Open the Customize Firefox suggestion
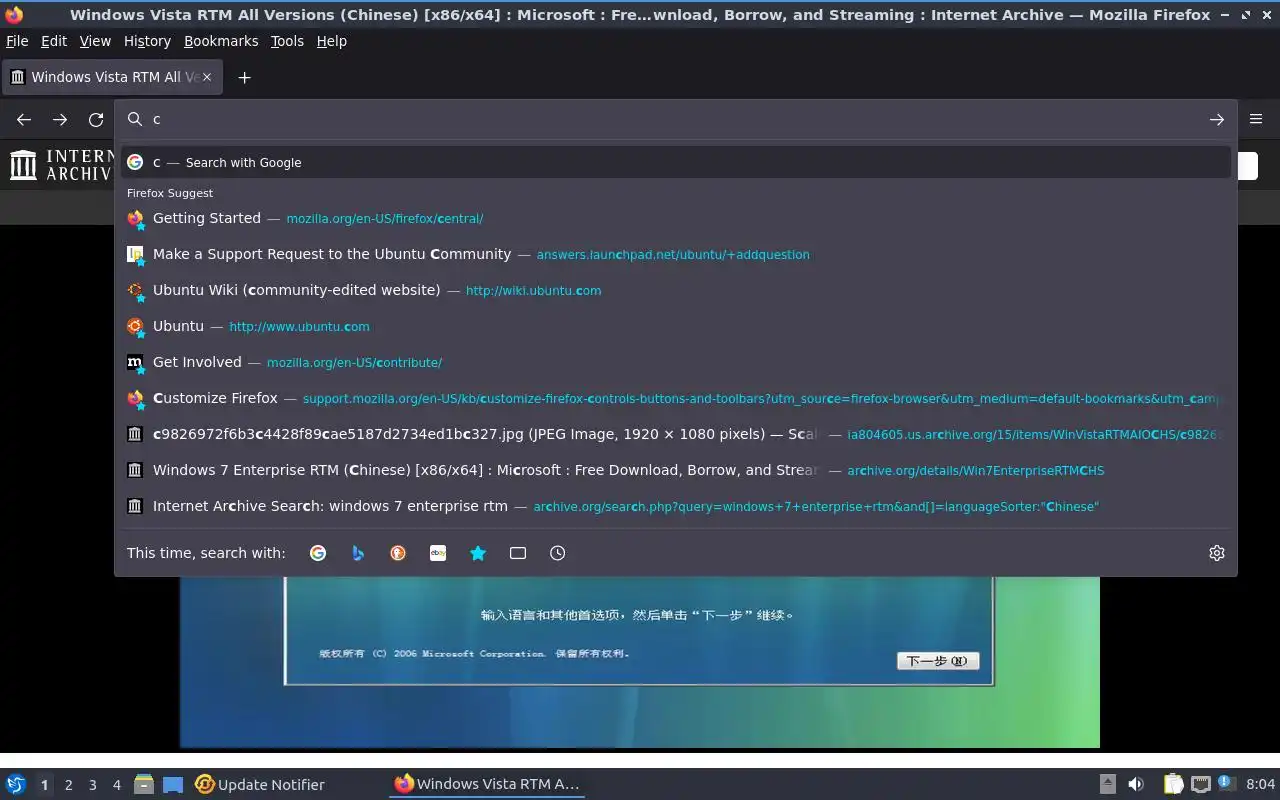1280x800 pixels. pyautogui.click(x=676, y=398)
